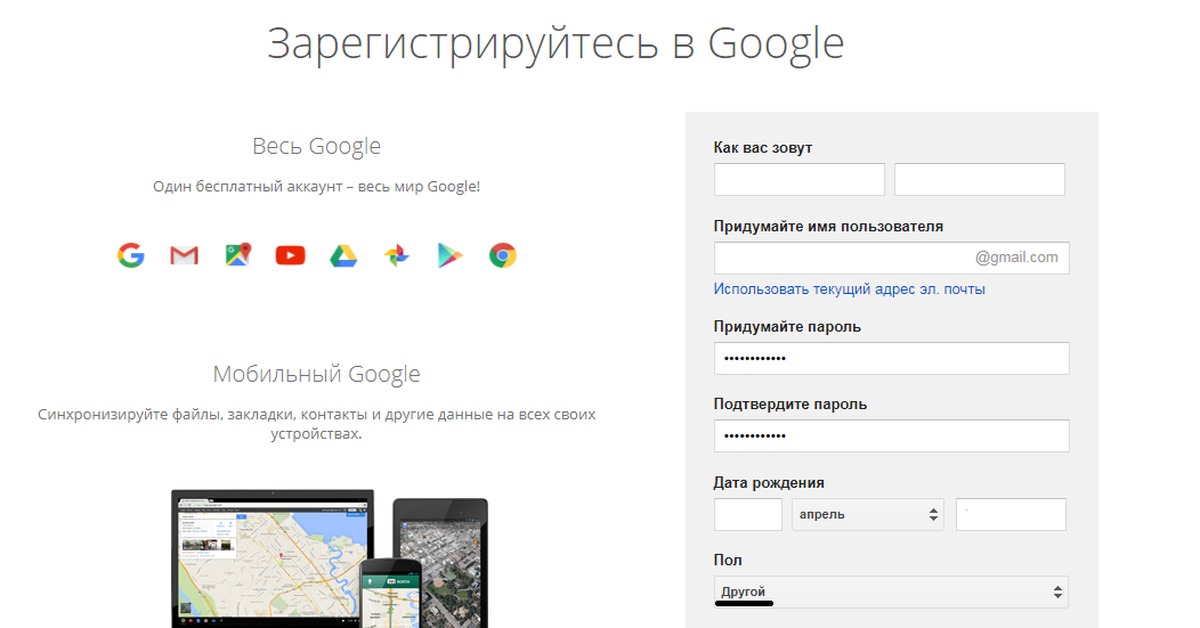This screenshot has width=1200, height=628.
Task: Click the Придумайте имя пользователя label
Action: pyautogui.click(x=828, y=226)
